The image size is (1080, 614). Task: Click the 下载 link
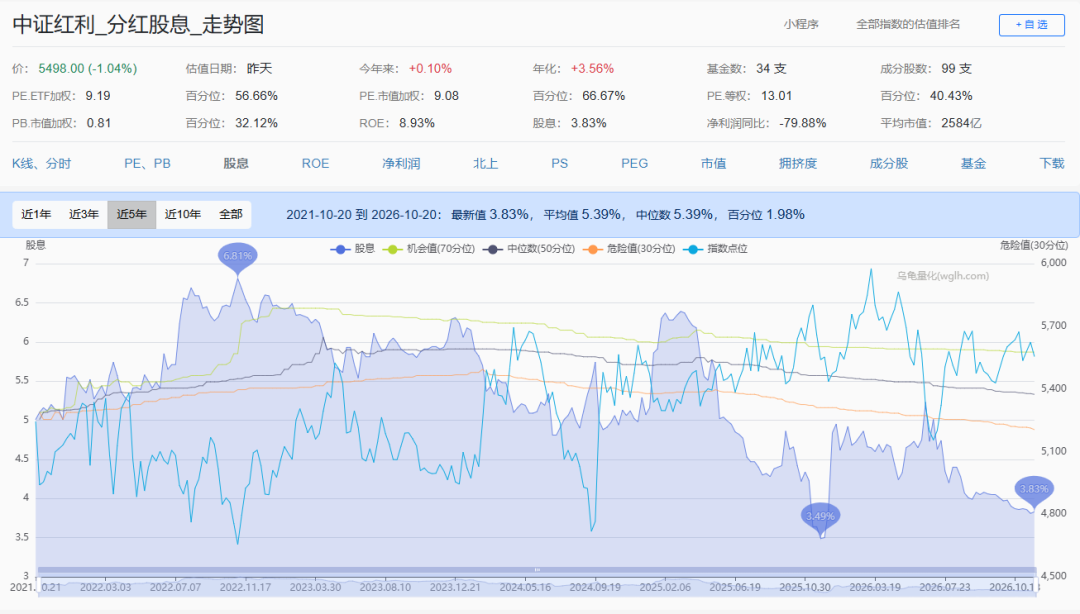click(x=1052, y=163)
